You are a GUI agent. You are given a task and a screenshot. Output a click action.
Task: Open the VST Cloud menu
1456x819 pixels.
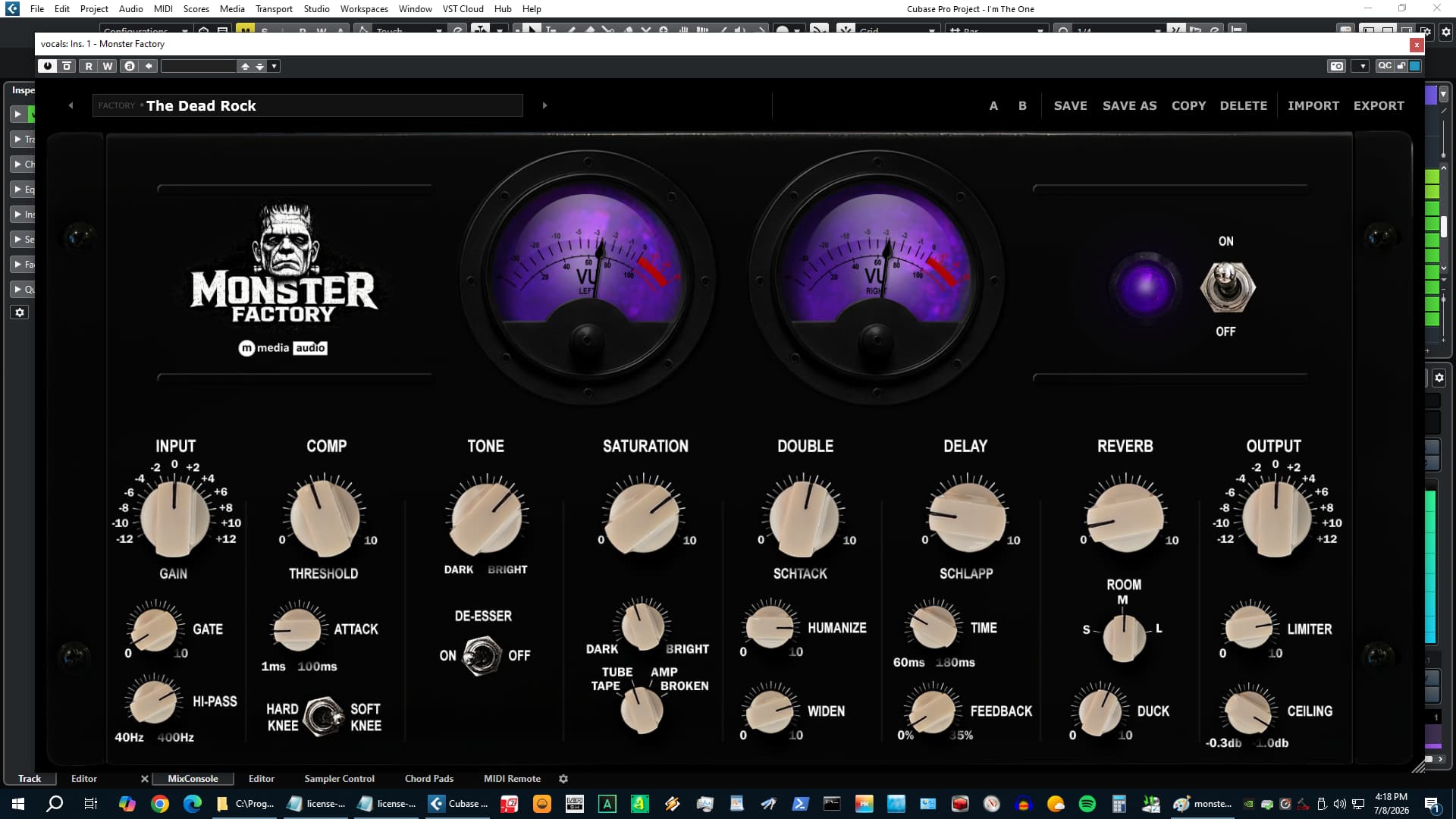[x=463, y=8]
